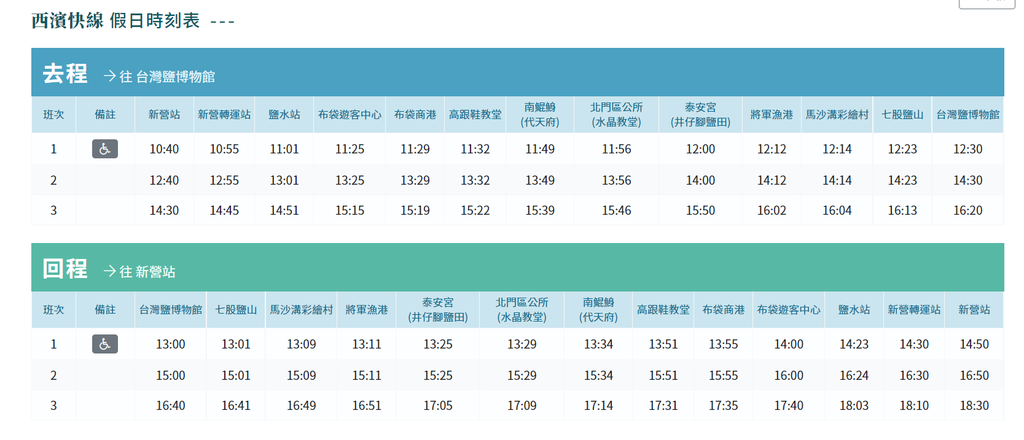Viewport: 1024px width, 440px height.
Task: Click the 布袋遊客中心 column header in 去程
Action: 349,115
